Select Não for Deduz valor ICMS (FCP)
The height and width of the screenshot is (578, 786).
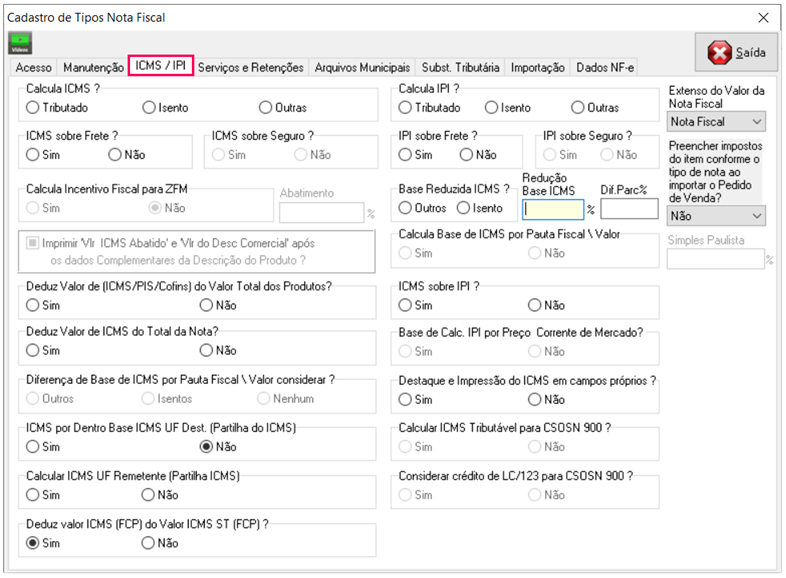tap(148, 543)
